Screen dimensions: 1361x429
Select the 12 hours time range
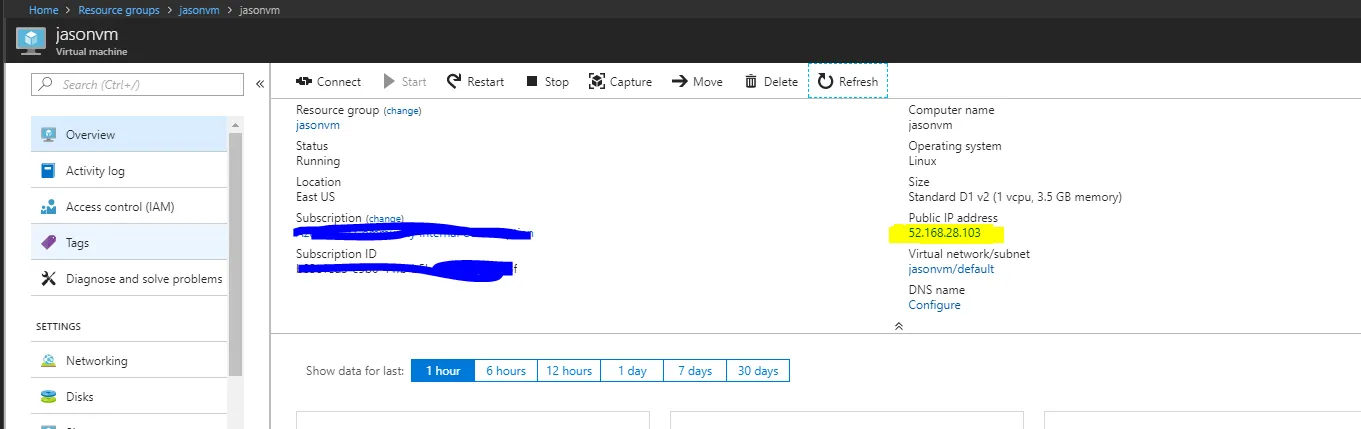[x=569, y=371]
